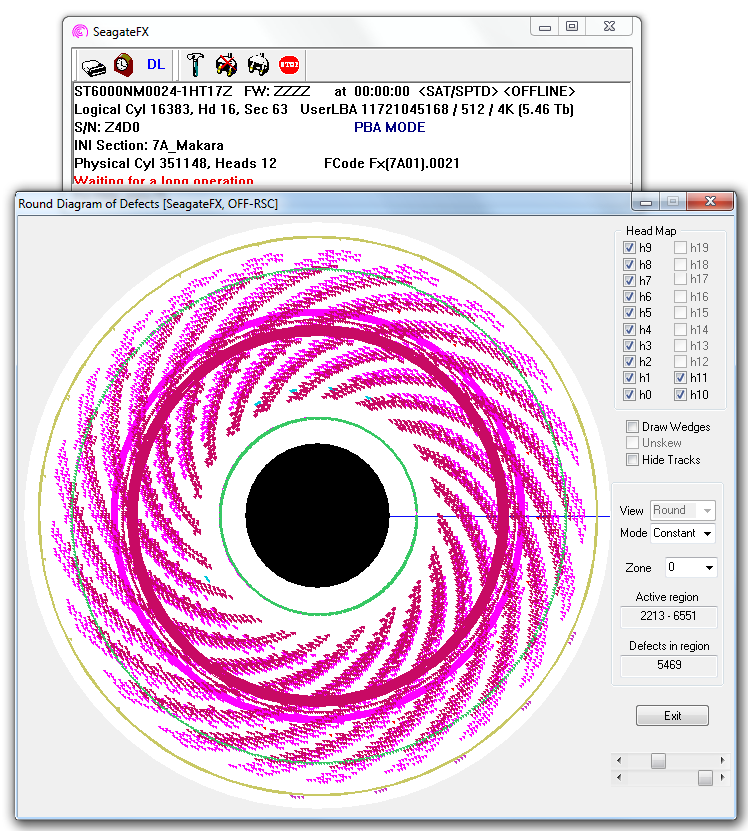
Task: Click the upper slider right arrow
Action: (x=723, y=761)
